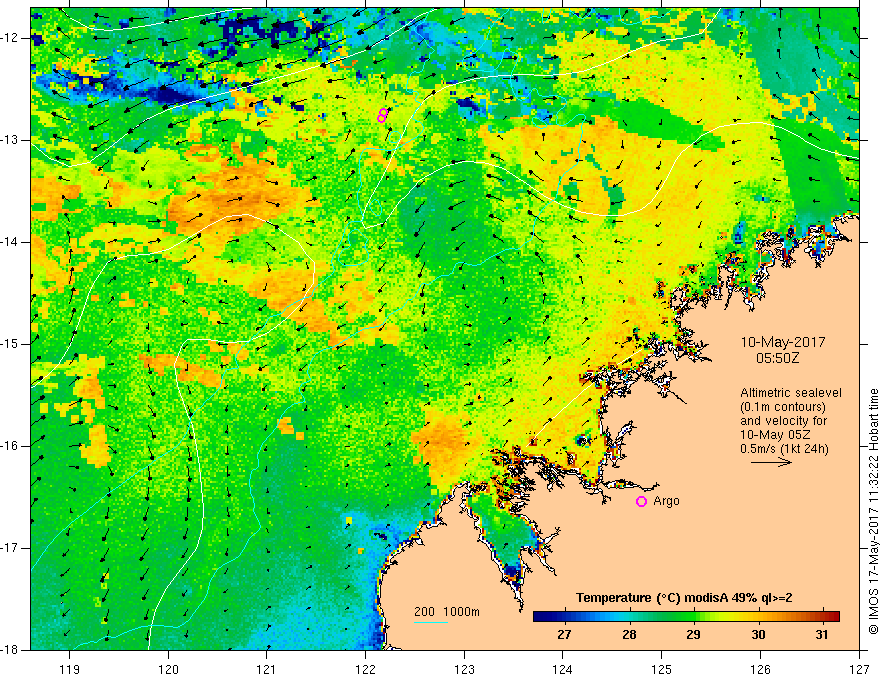The width and height of the screenshot is (880, 680).
Task: Click the '10-May 05Z' caption line
Action: coord(775,435)
